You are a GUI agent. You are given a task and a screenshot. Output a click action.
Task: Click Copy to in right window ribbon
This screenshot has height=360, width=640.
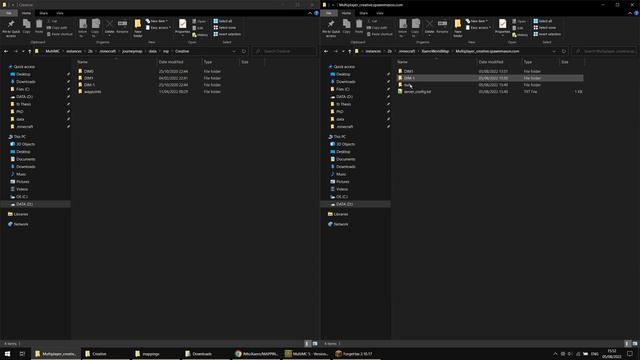416,28
